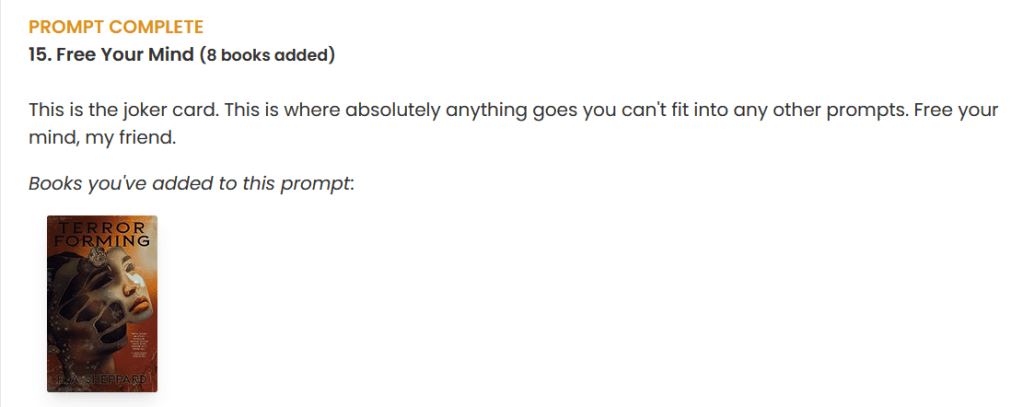
Task: Select the "PROMPT COMPLETE" status label
Action: 115,26
